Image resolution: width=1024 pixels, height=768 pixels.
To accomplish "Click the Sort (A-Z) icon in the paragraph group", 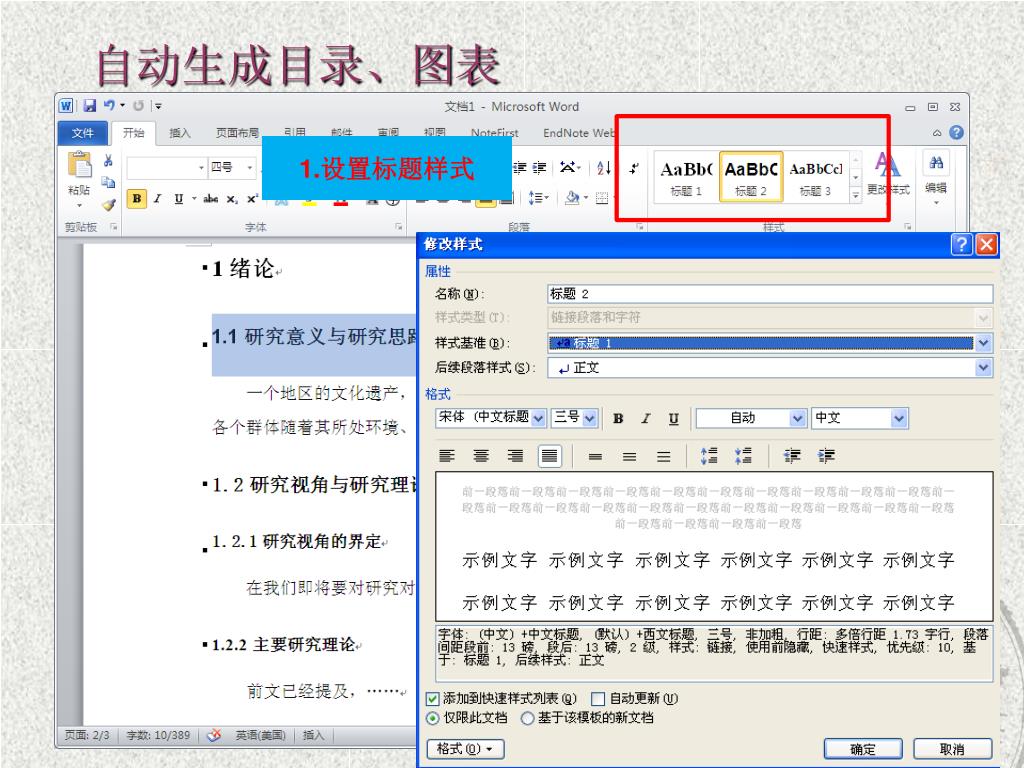I will [604, 168].
